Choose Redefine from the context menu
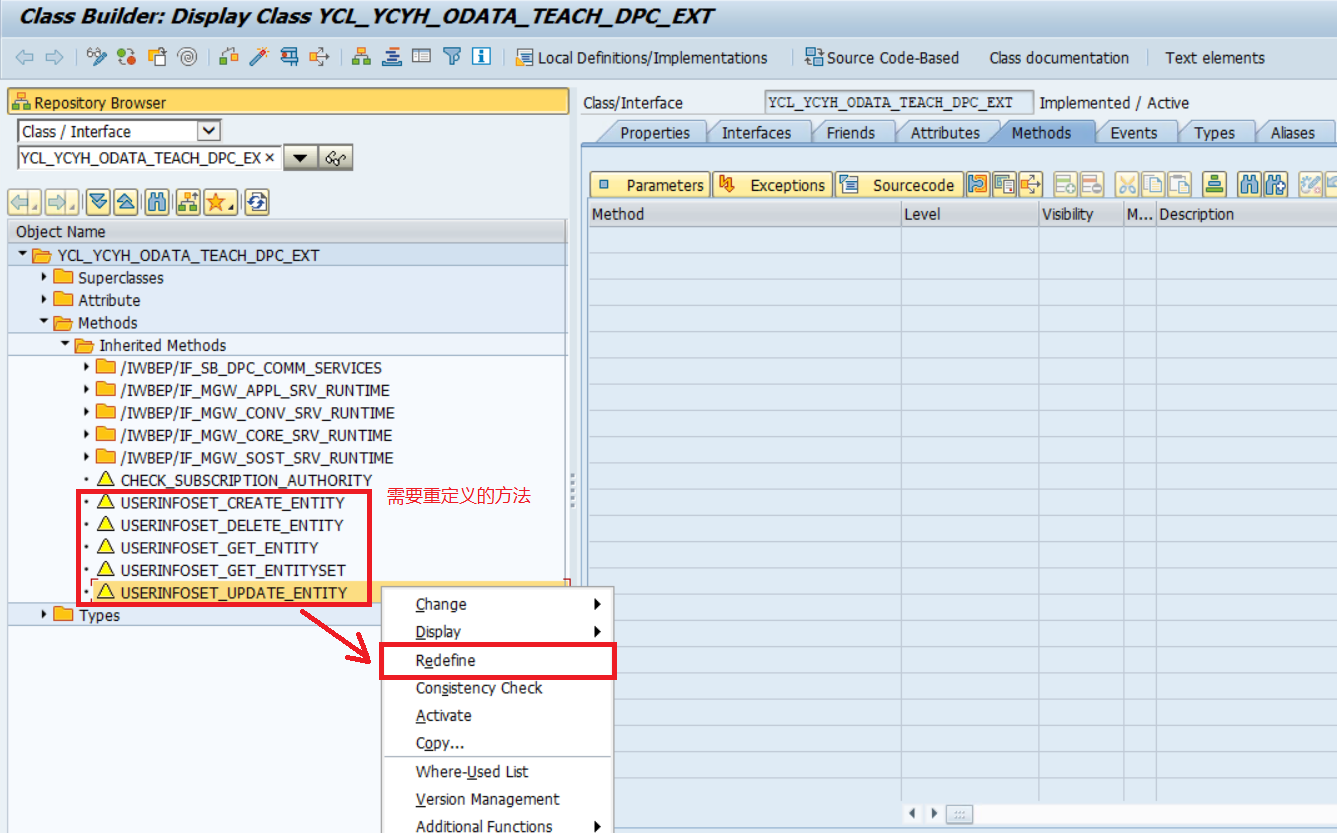The width and height of the screenshot is (1337, 833). point(446,661)
